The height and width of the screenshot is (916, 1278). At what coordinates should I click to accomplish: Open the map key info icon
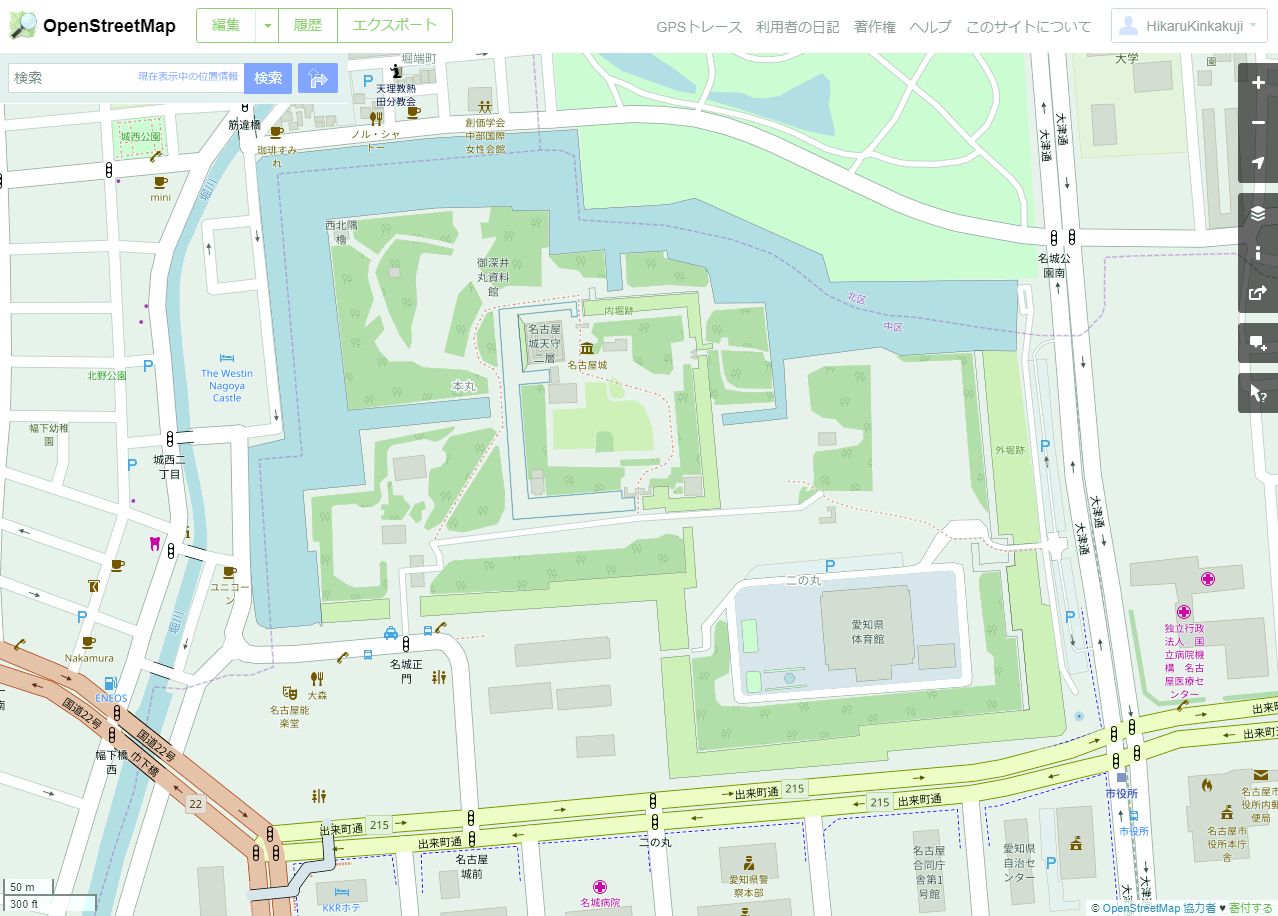1258,253
